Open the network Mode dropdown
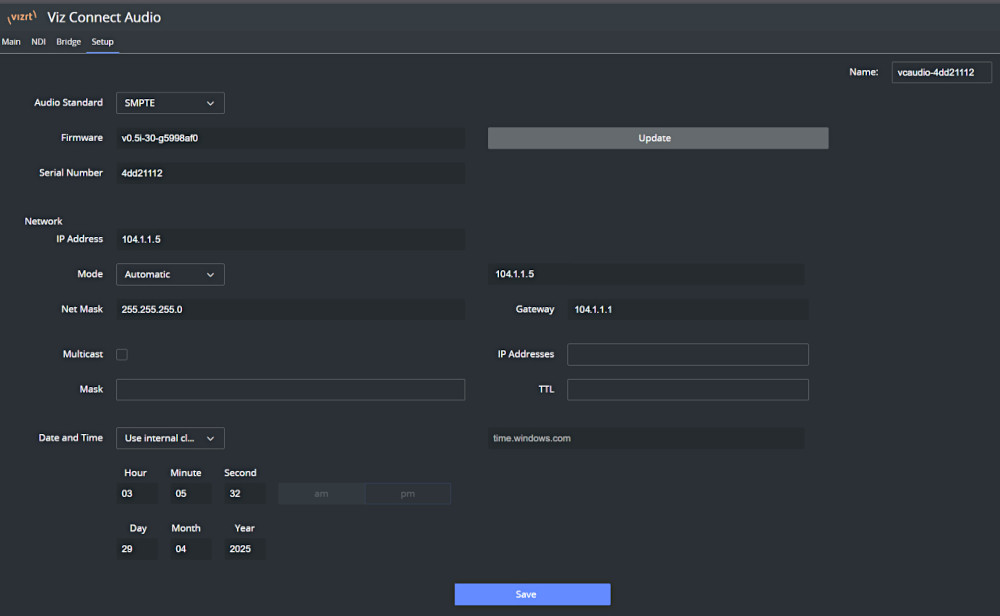Screen dimensions: 1000x616 (x=170, y=274)
